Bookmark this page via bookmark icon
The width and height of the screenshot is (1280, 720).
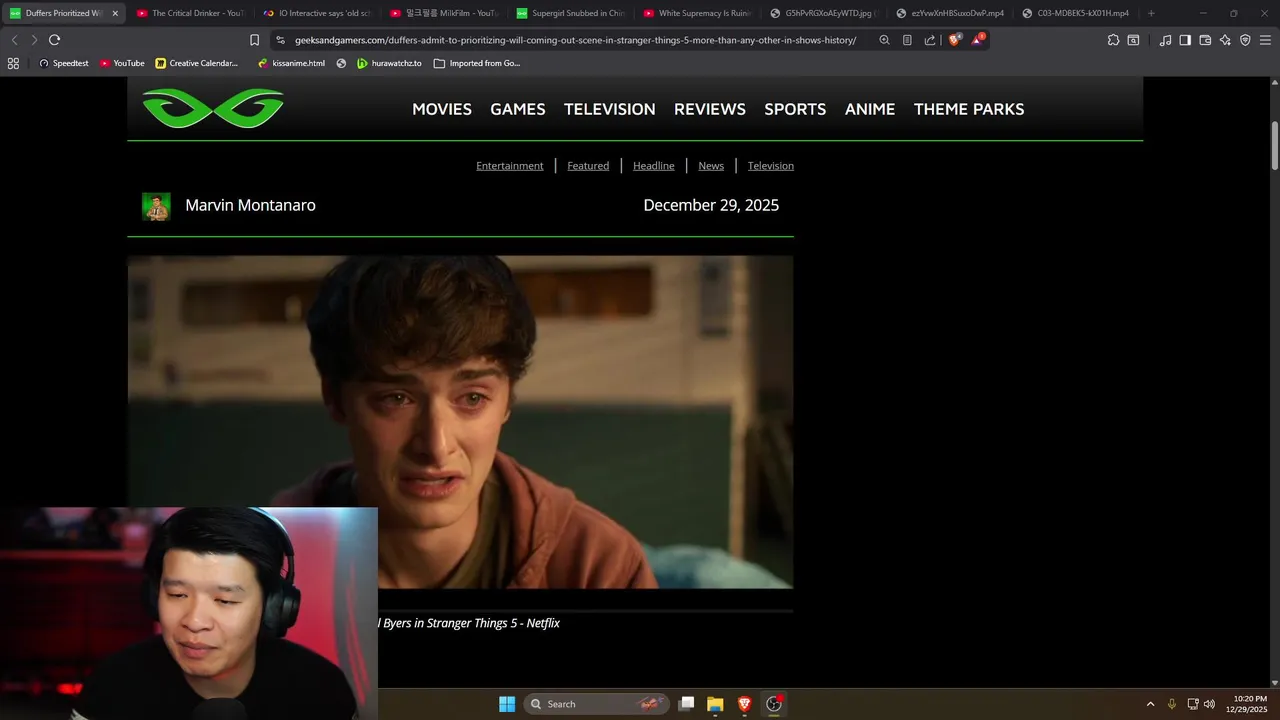pos(254,40)
